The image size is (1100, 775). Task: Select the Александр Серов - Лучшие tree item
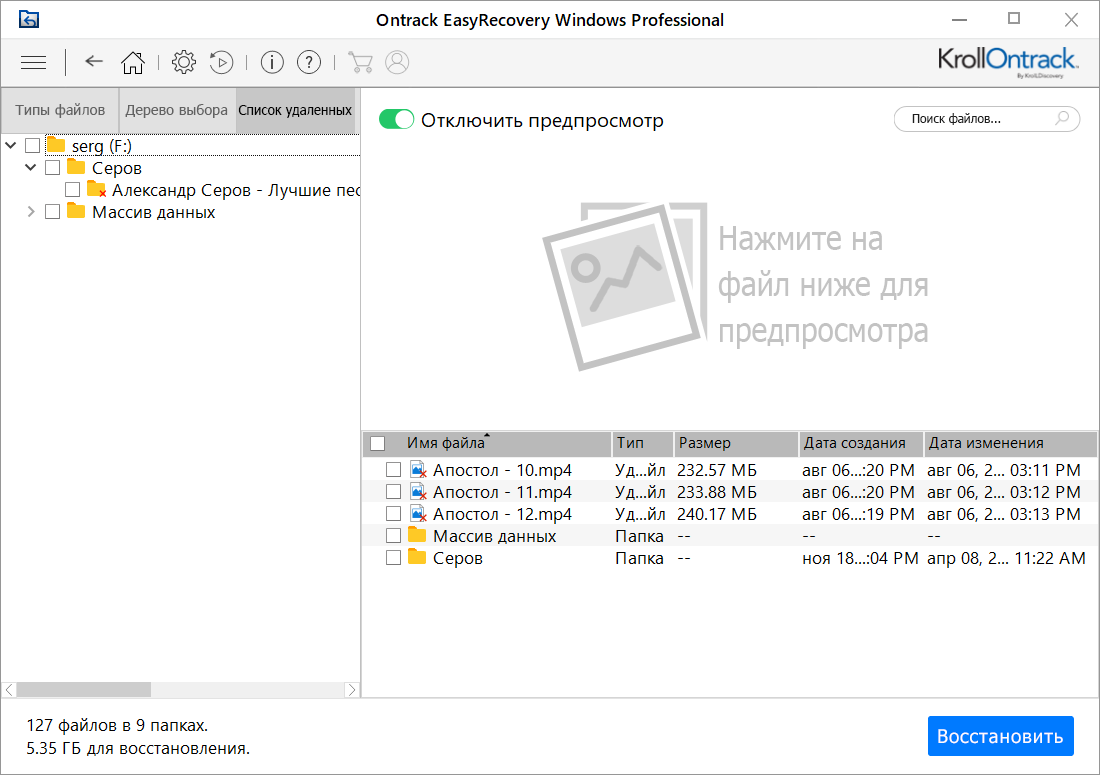[x=236, y=190]
